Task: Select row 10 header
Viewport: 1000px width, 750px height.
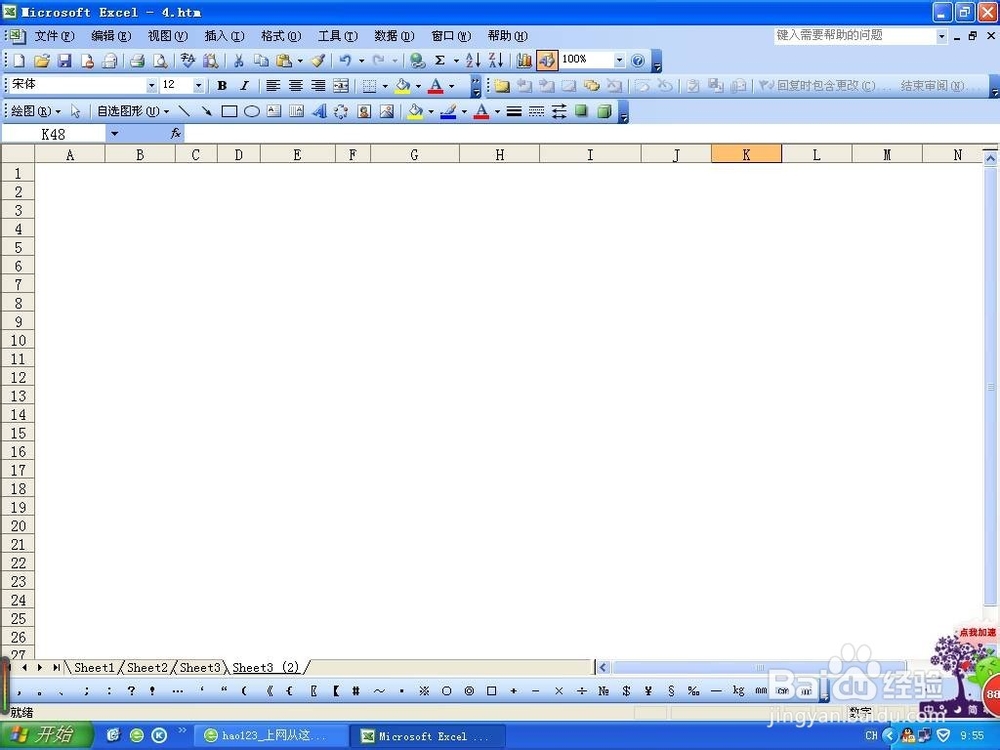Action: (x=18, y=341)
